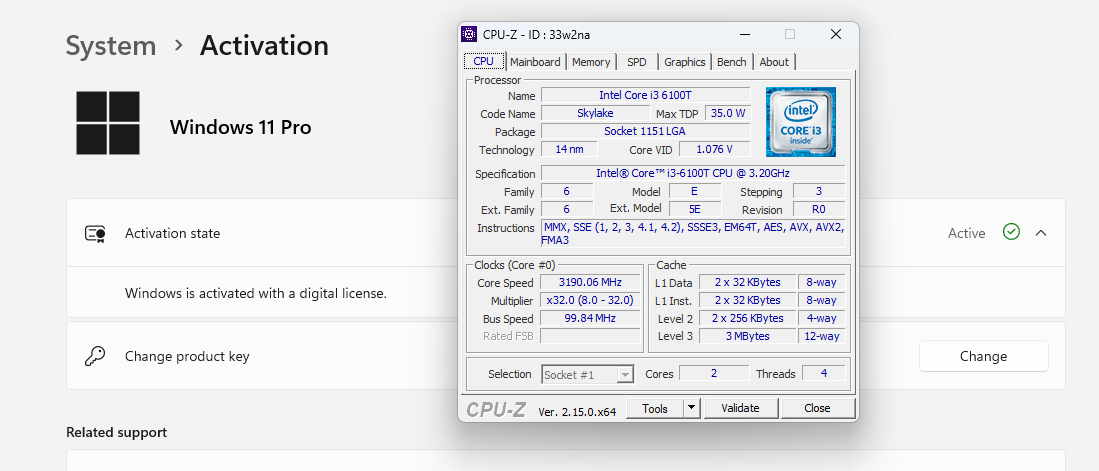Collapse the Activation state section chevron

(x=1041, y=233)
